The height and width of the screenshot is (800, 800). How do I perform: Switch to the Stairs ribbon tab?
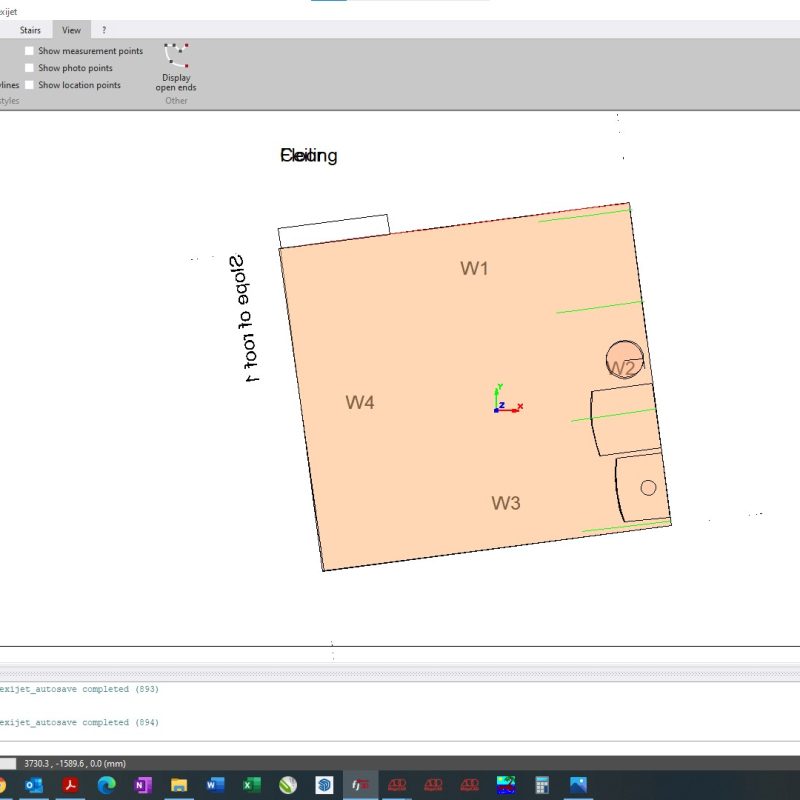(30, 30)
